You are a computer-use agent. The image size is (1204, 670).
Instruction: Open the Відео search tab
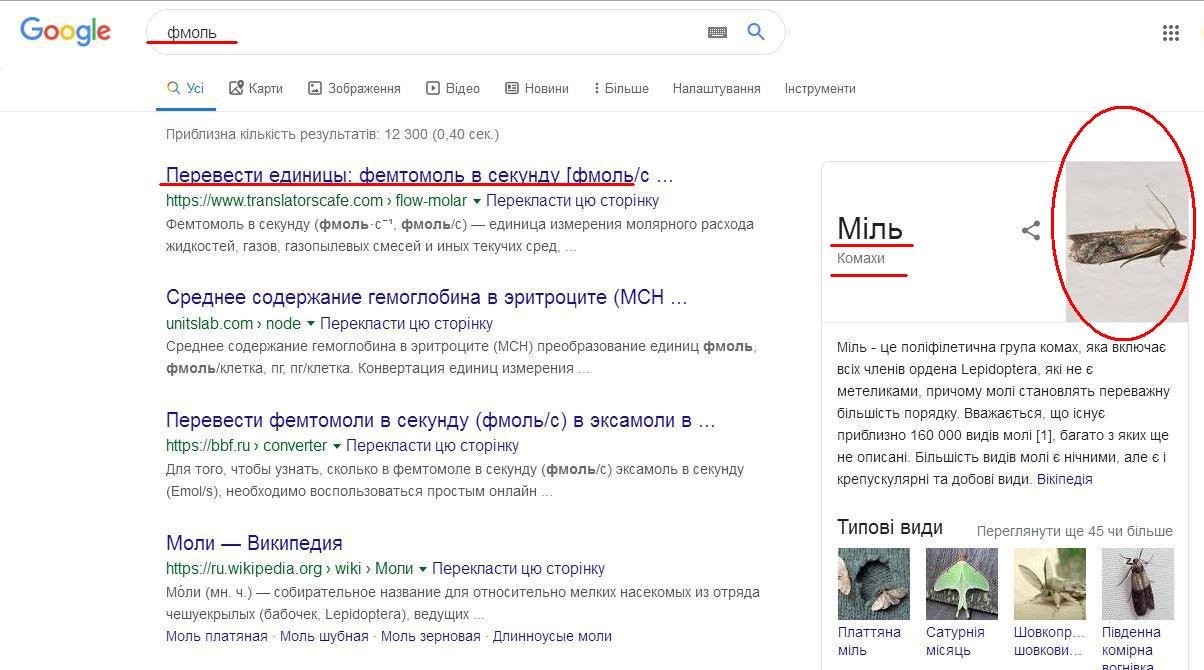click(x=453, y=88)
